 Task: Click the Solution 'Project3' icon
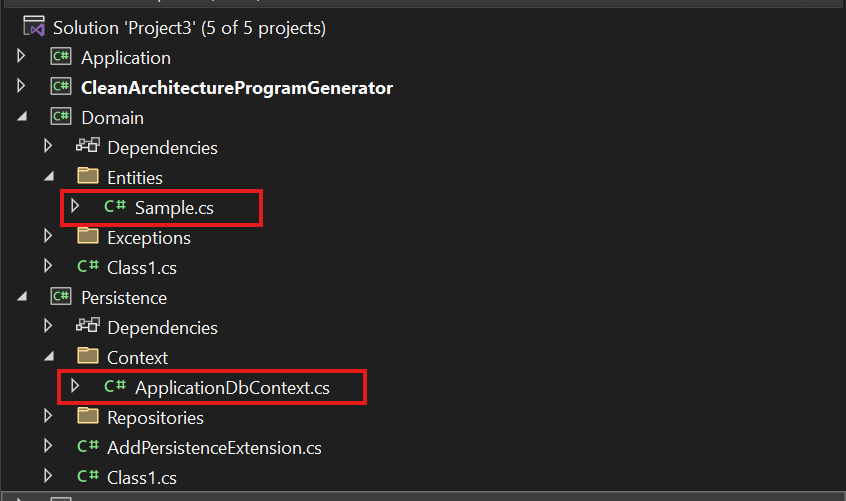coord(34,26)
